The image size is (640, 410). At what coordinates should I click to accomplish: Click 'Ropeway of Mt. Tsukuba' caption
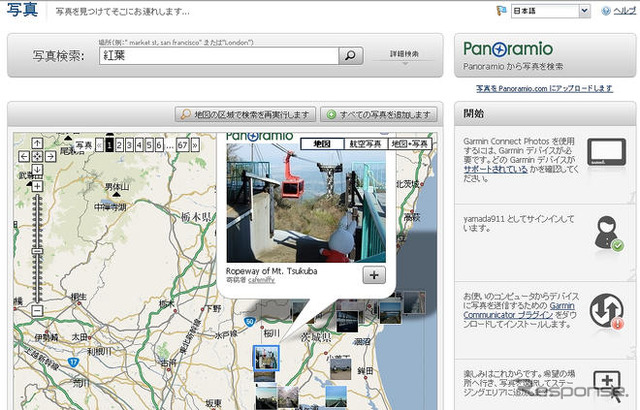pyautogui.click(x=271, y=271)
